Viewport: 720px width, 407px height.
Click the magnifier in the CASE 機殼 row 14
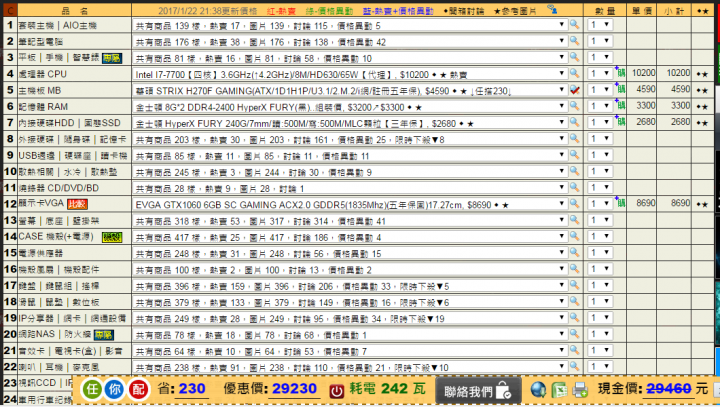tap(574, 236)
